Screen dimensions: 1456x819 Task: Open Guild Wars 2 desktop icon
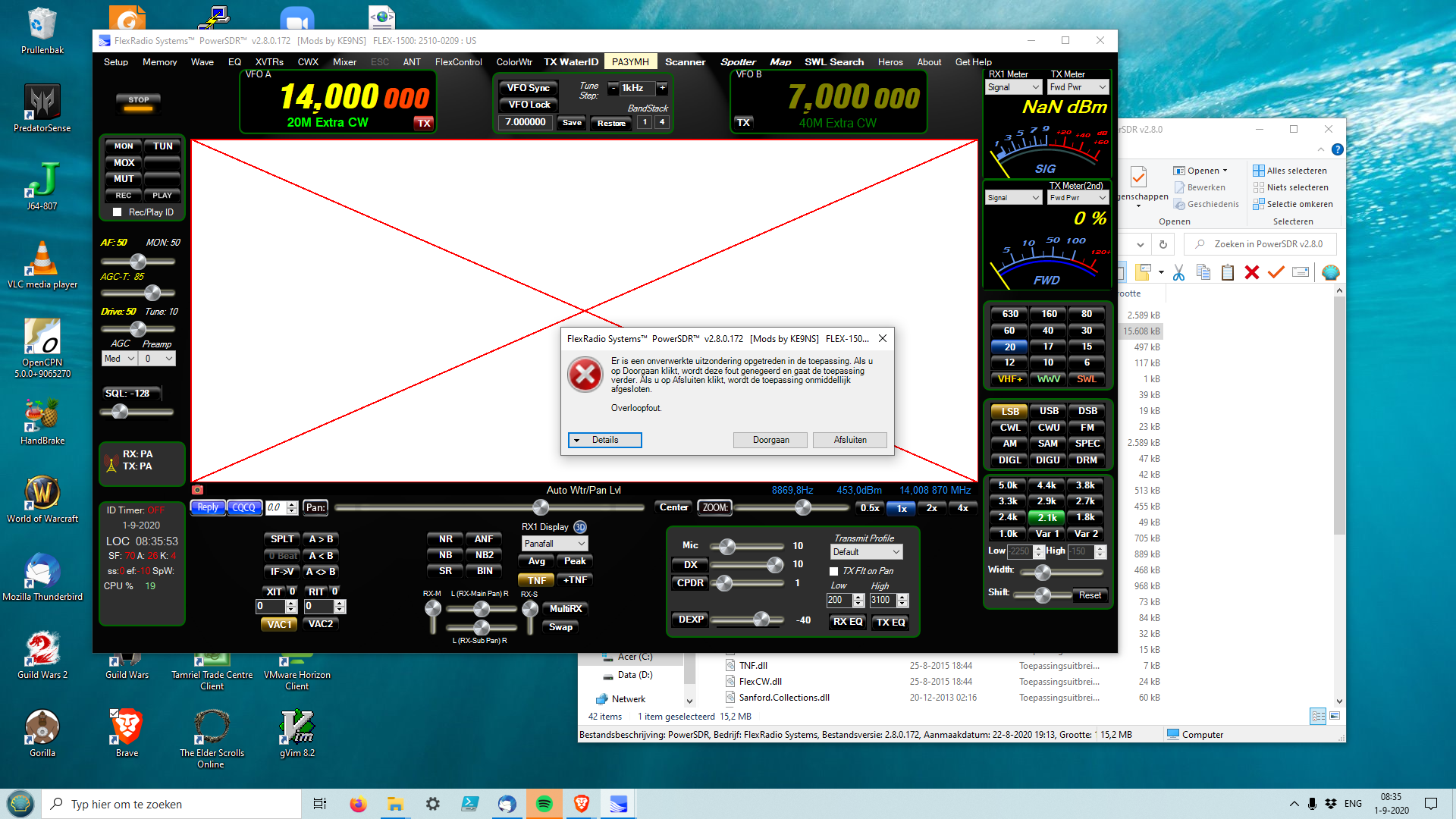(x=42, y=655)
